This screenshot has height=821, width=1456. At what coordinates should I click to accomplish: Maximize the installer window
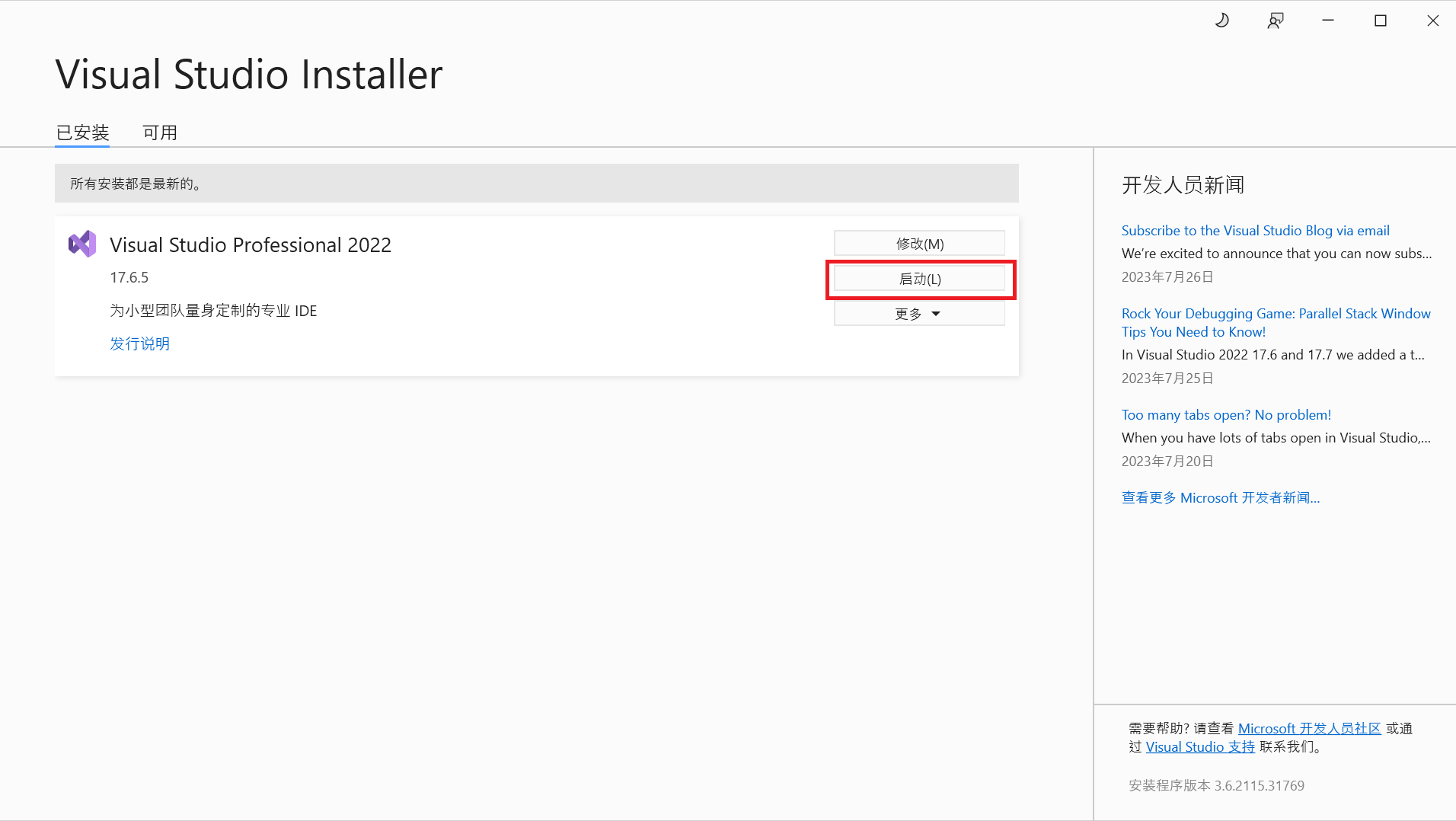1381,21
